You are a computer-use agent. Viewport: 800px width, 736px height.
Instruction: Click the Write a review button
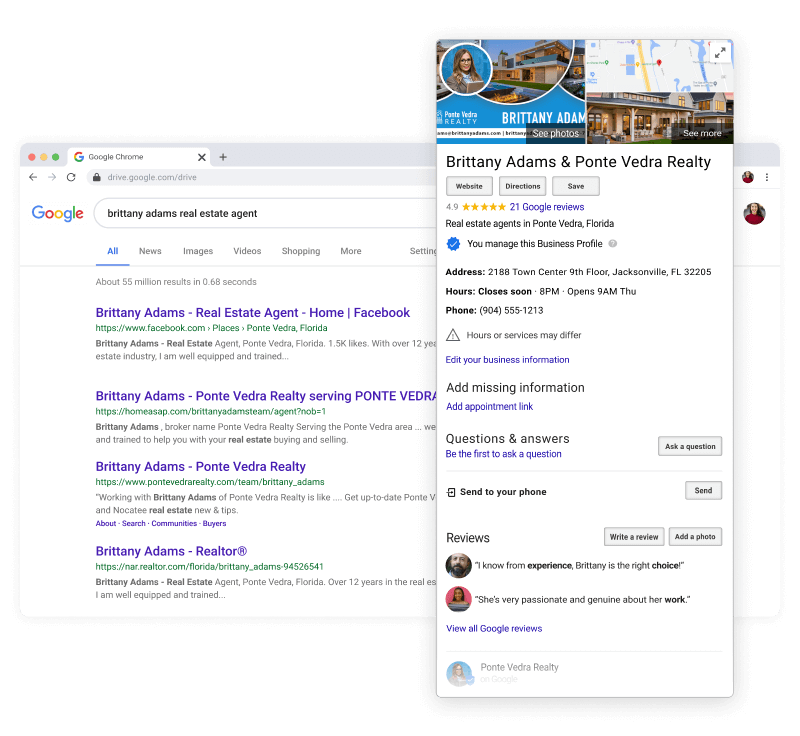[634, 537]
